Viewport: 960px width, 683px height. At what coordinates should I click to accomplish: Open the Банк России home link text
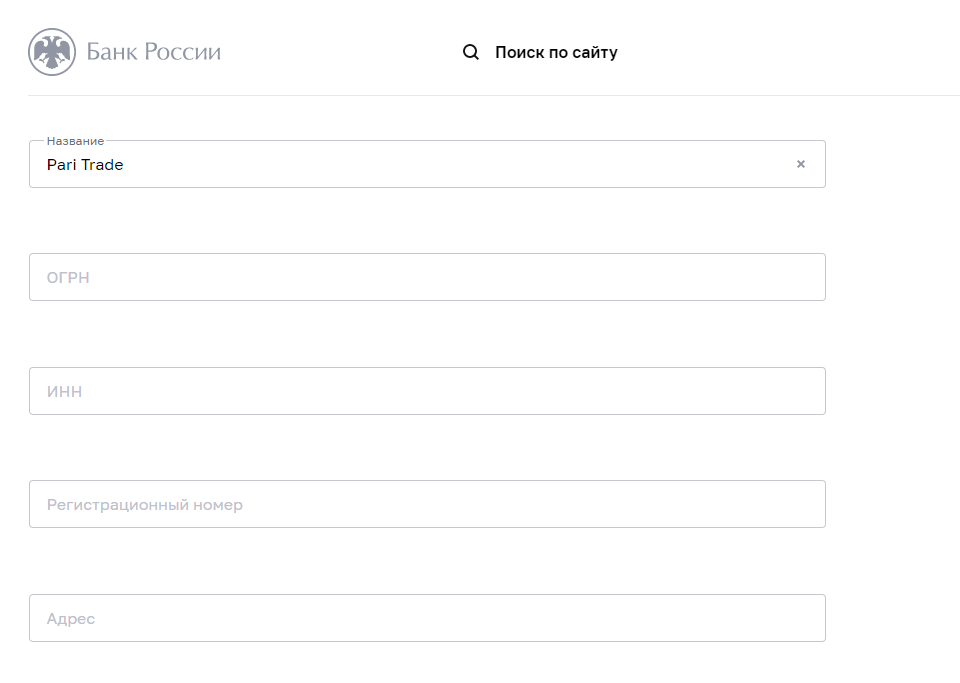[x=153, y=52]
